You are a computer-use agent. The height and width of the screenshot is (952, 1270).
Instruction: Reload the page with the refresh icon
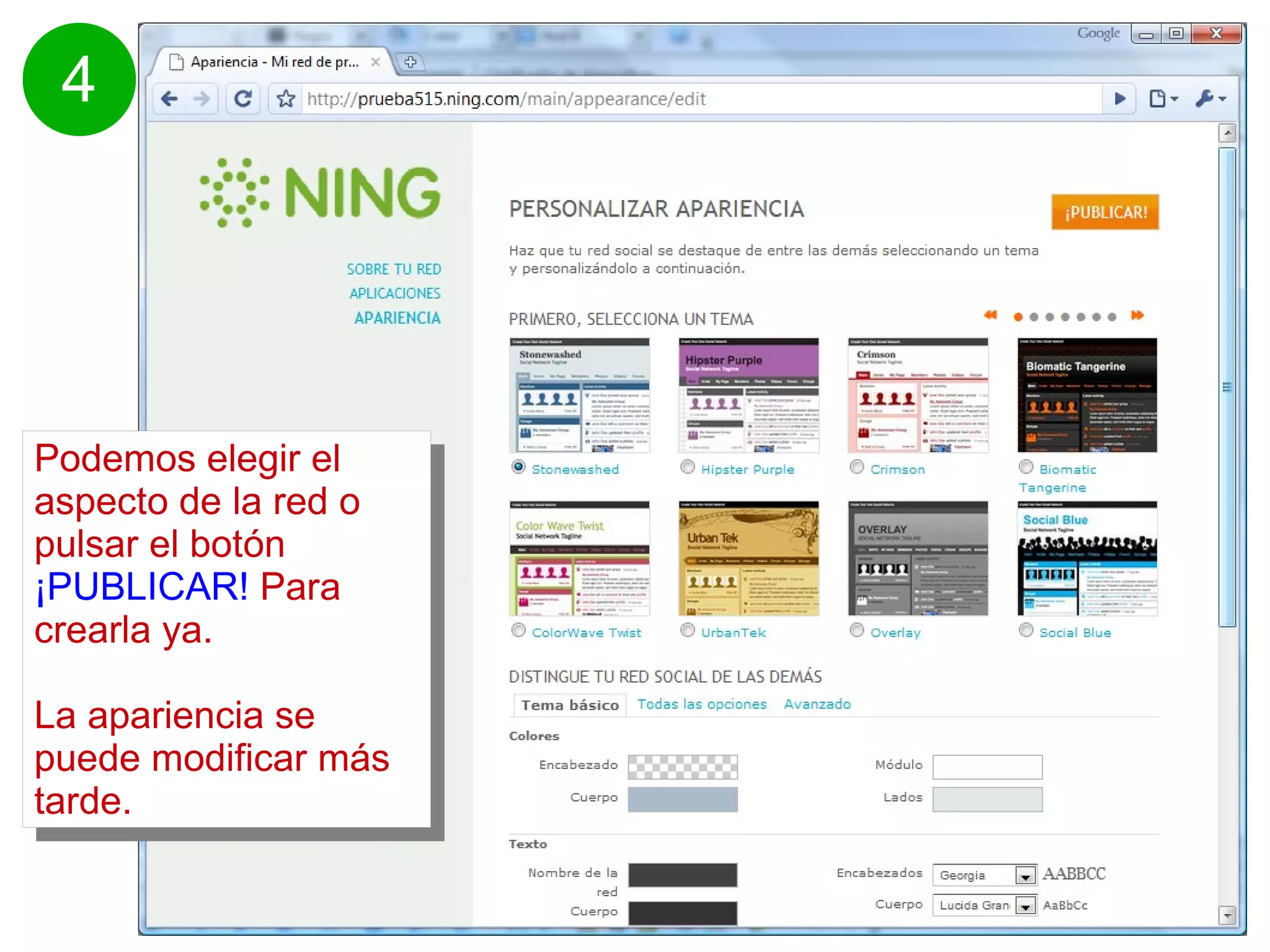[243, 99]
